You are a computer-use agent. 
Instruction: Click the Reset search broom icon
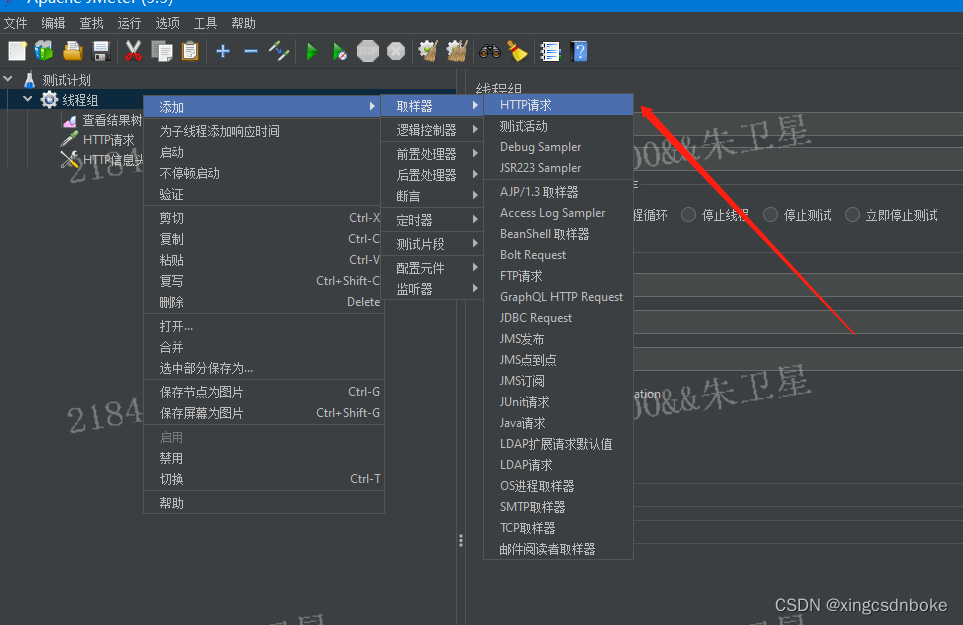click(x=517, y=51)
